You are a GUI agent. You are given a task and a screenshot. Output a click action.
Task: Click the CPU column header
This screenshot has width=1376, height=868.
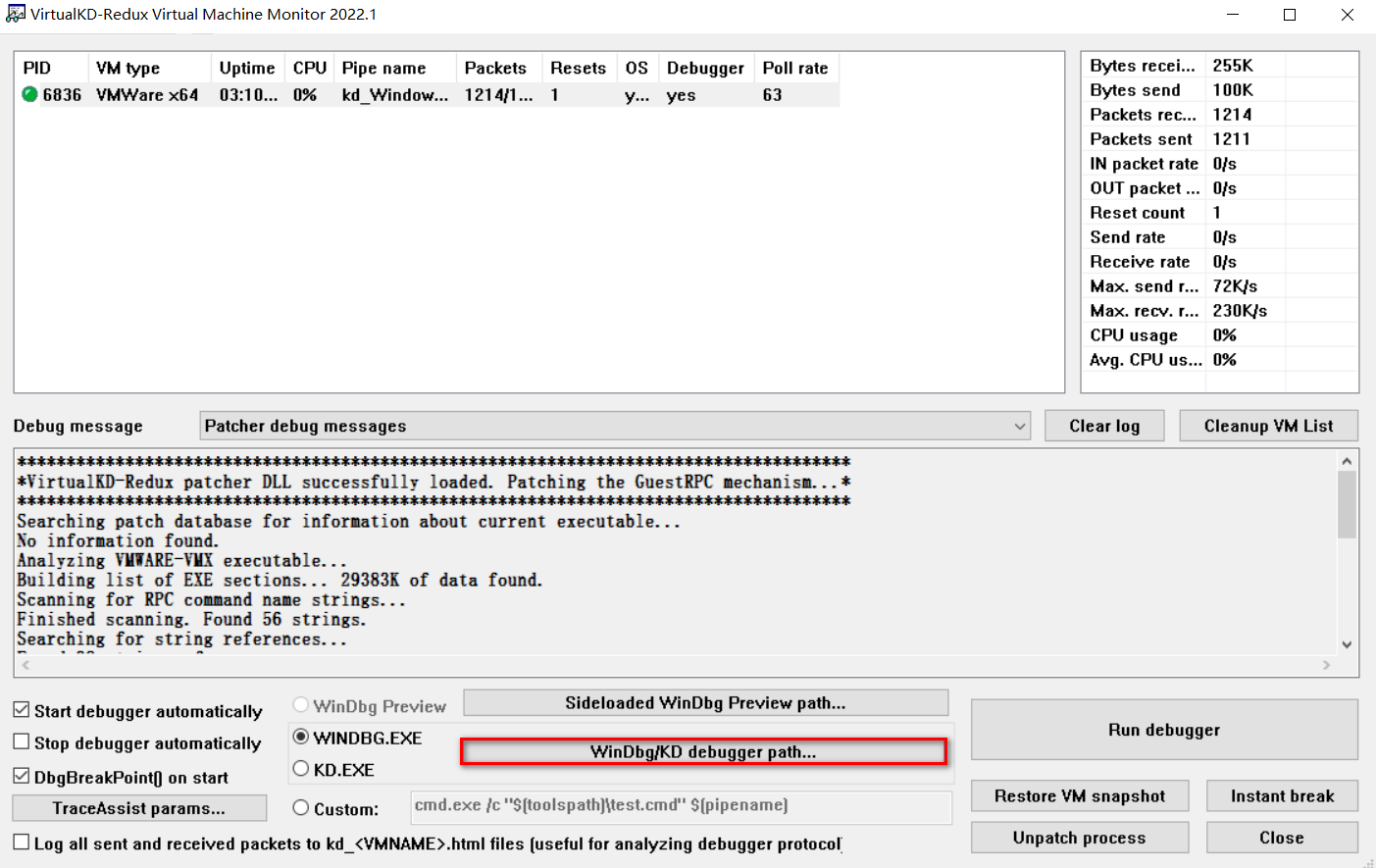pyautogui.click(x=309, y=68)
